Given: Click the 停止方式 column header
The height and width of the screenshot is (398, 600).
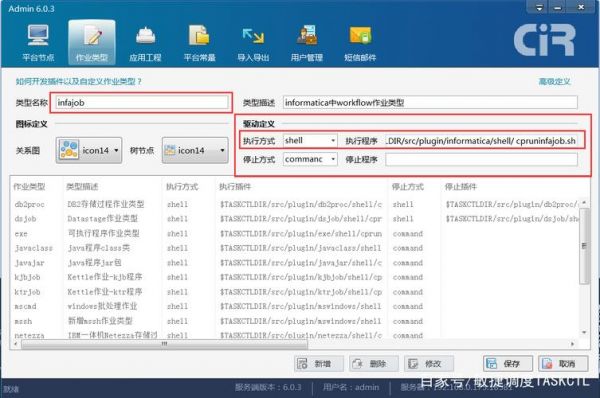Looking at the screenshot, I should click(x=408, y=187).
